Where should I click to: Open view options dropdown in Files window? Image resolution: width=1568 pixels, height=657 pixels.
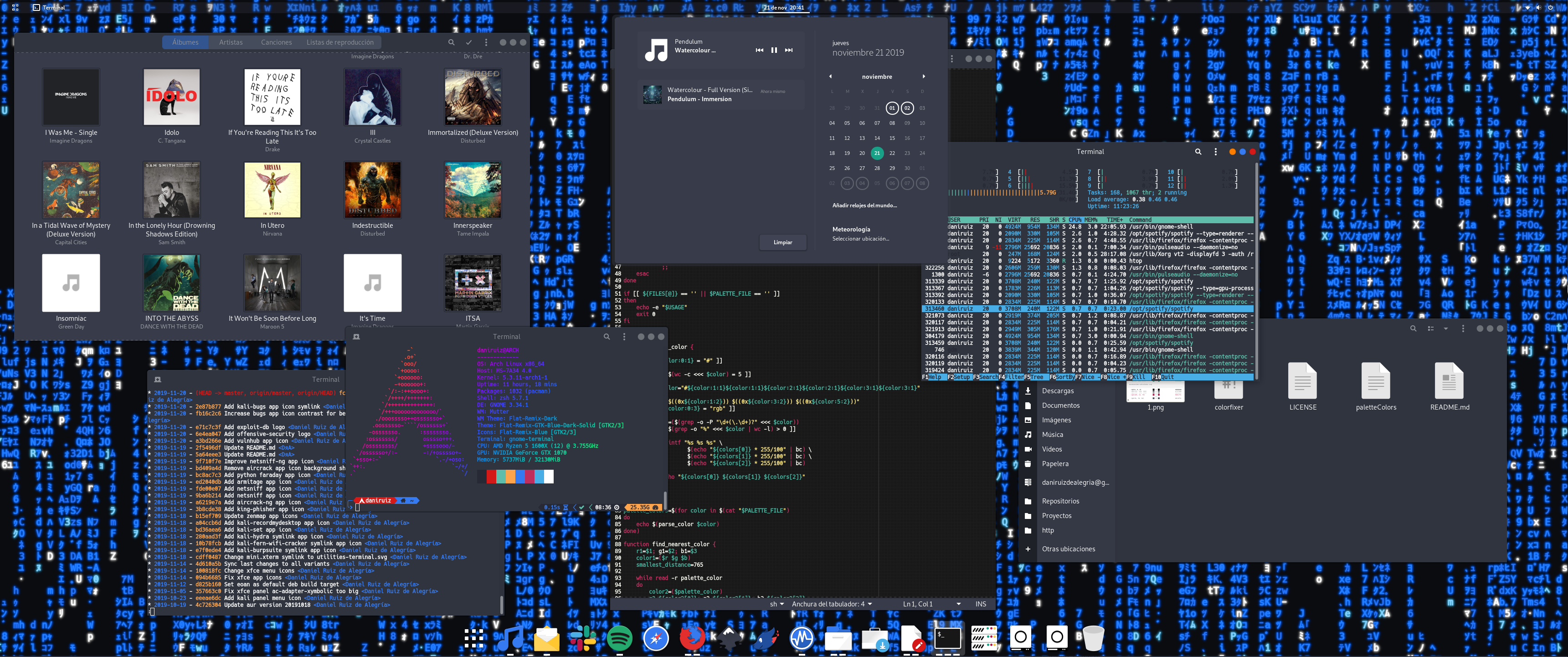pyautogui.click(x=1446, y=328)
